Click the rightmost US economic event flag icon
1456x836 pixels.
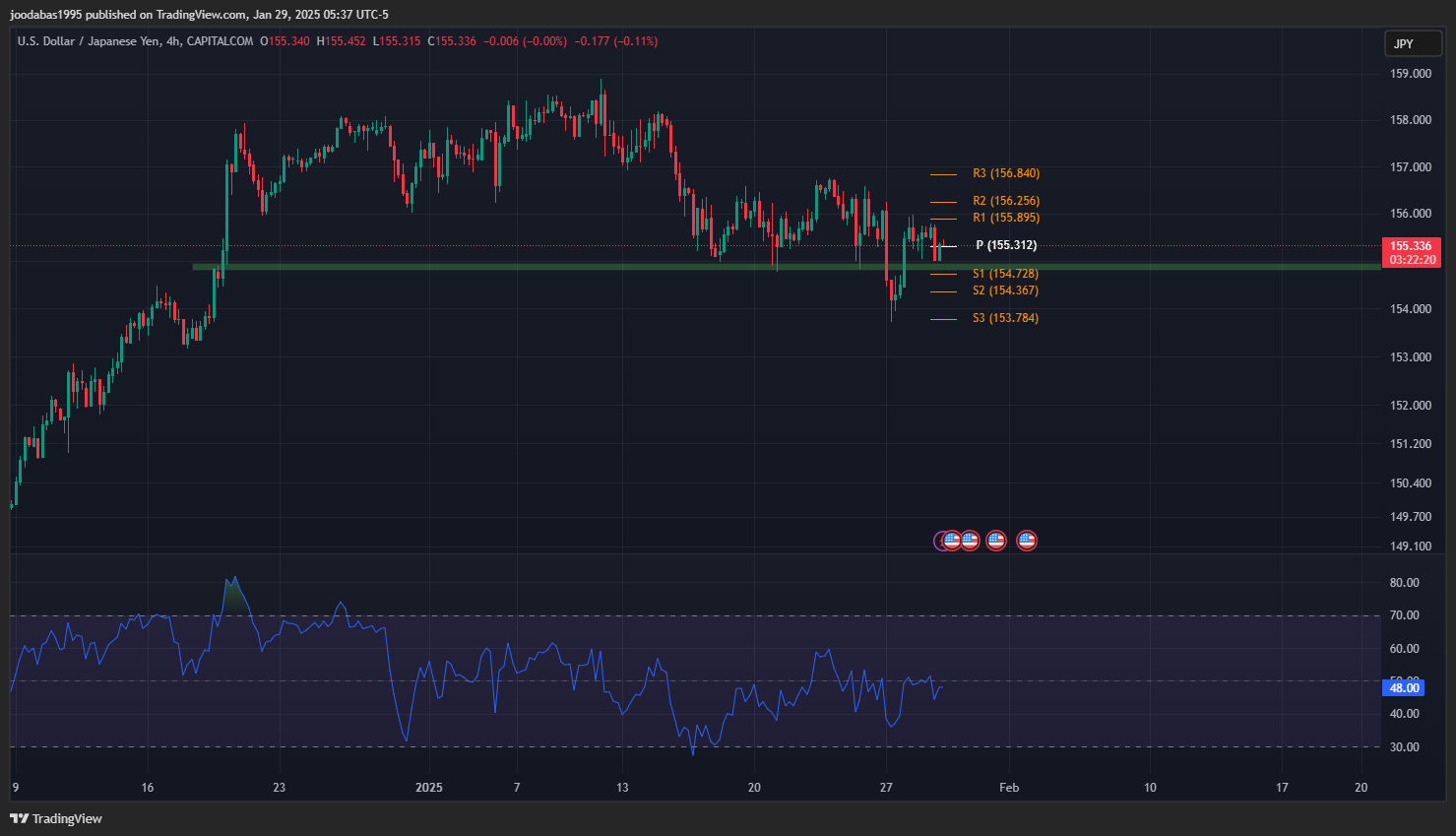[1027, 540]
